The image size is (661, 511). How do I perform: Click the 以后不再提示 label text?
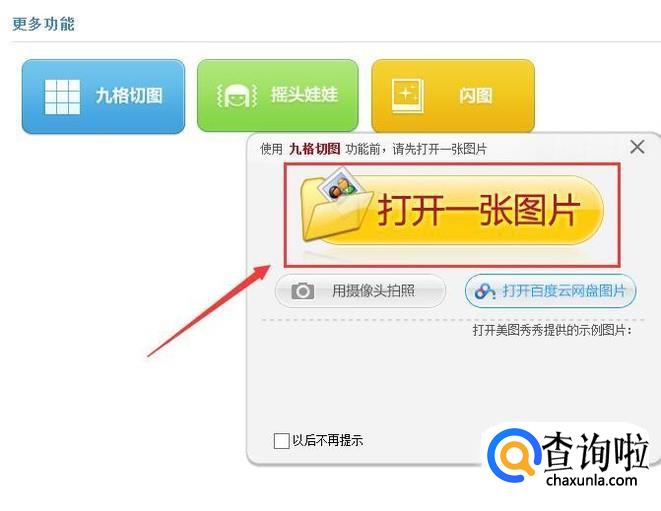[x=328, y=441]
